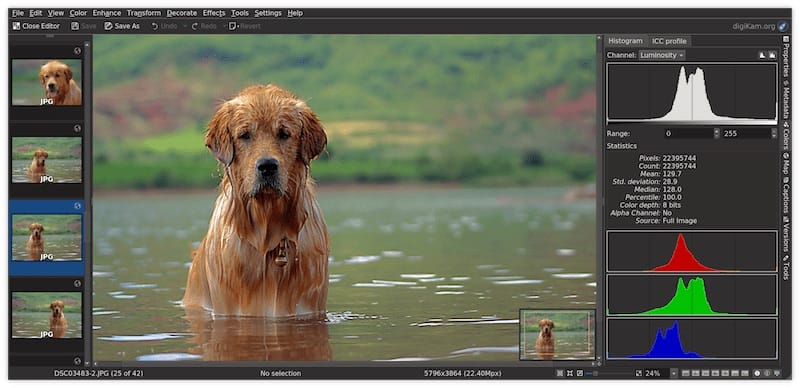Select the top close-up dog thumbnail
800x388 pixels.
[x=46, y=82]
